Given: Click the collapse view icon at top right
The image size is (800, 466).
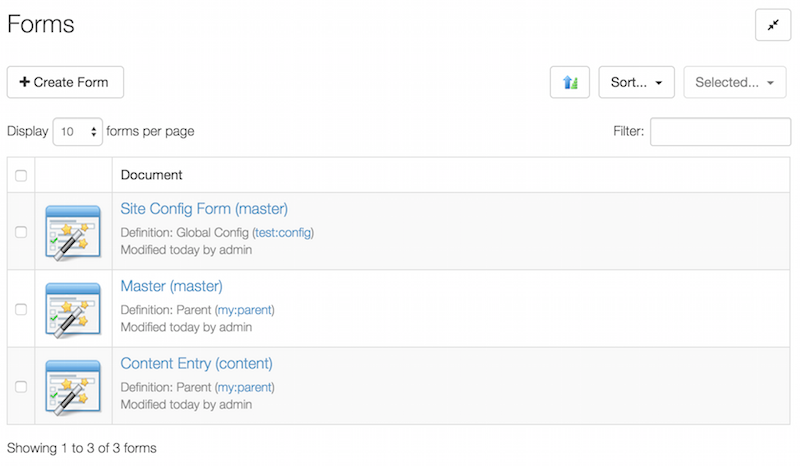Looking at the screenshot, I should [772, 26].
